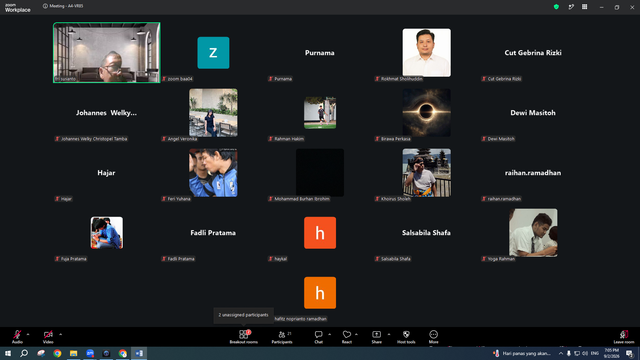The width and height of the screenshot is (640, 360).
Task: Click the large Cut Gebrina Rizki name
Action: click(x=533, y=53)
